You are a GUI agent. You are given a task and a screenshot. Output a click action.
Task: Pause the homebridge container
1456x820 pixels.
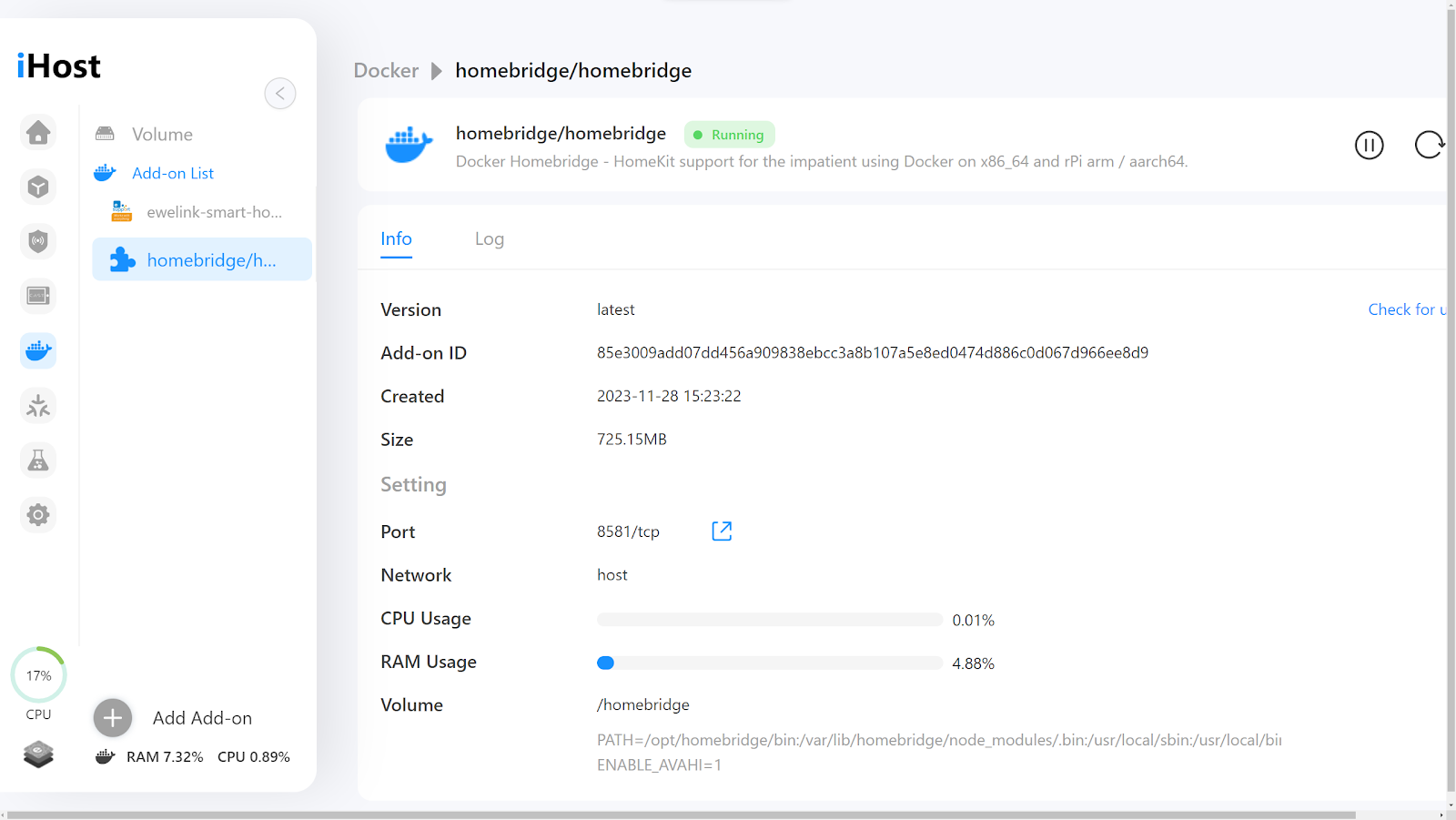click(1369, 145)
